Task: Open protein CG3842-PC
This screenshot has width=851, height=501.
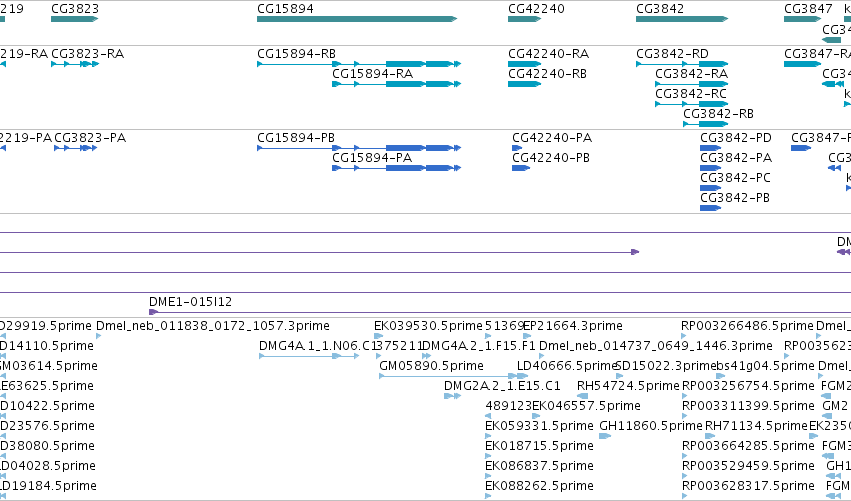Action: pos(710,188)
